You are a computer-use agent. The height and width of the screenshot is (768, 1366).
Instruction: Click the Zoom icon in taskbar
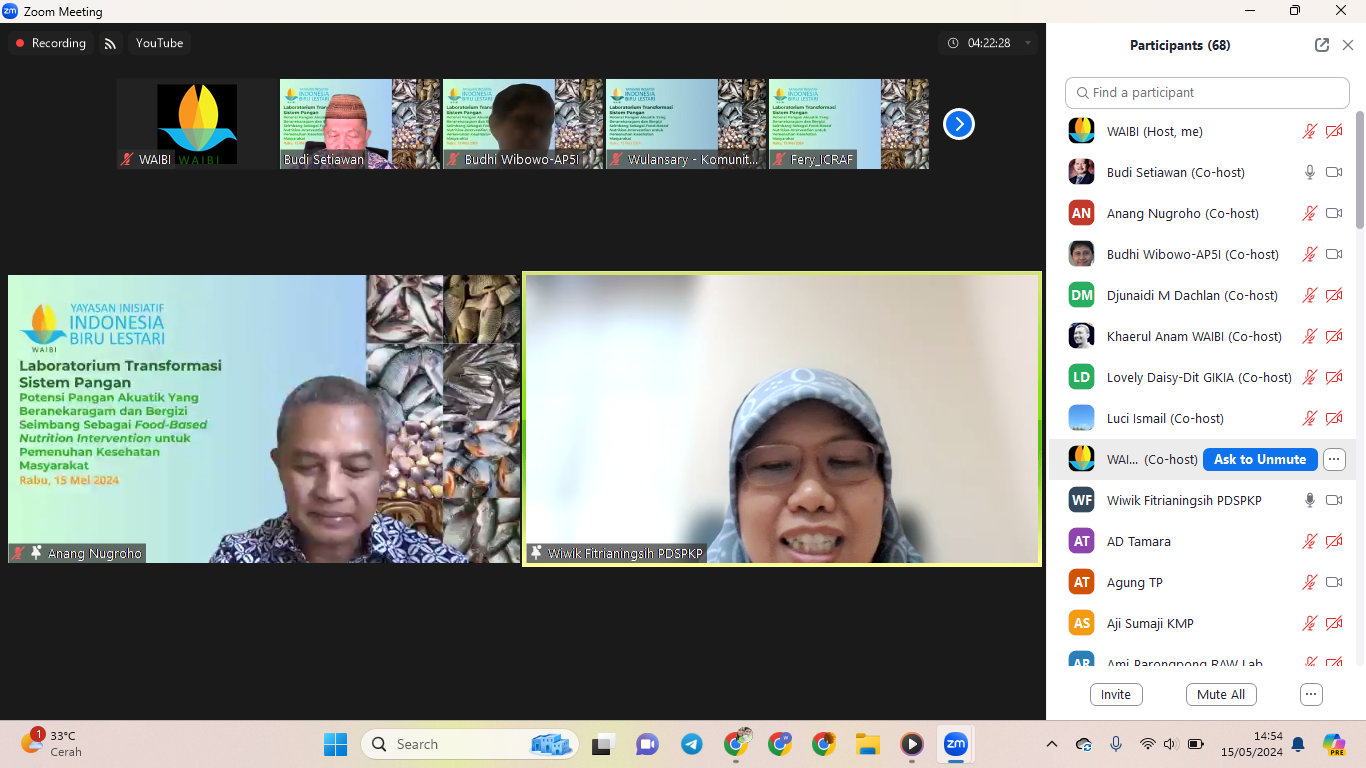[955, 744]
